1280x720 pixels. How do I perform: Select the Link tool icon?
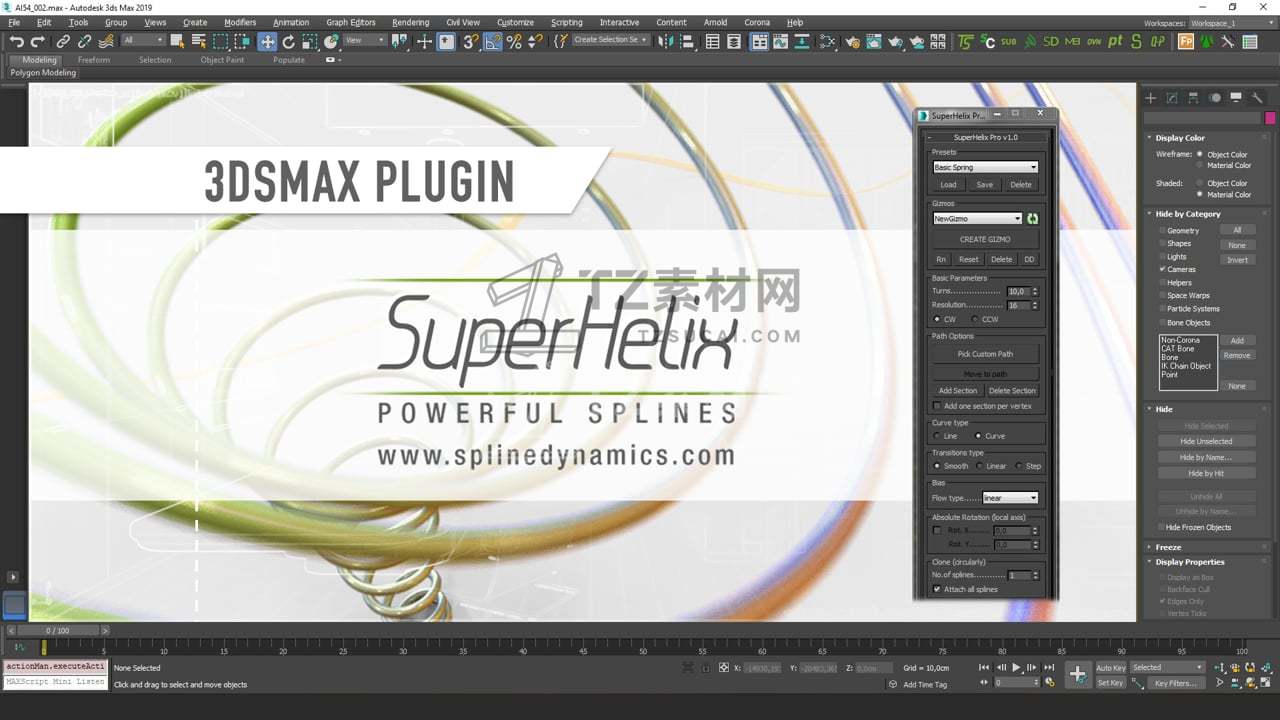(x=63, y=41)
